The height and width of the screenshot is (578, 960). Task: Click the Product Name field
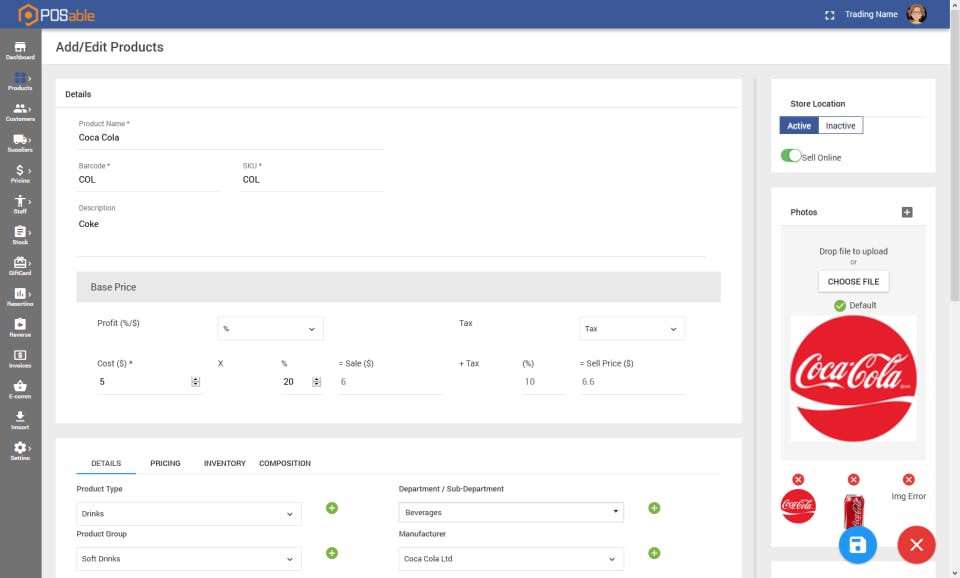[x=230, y=138]
